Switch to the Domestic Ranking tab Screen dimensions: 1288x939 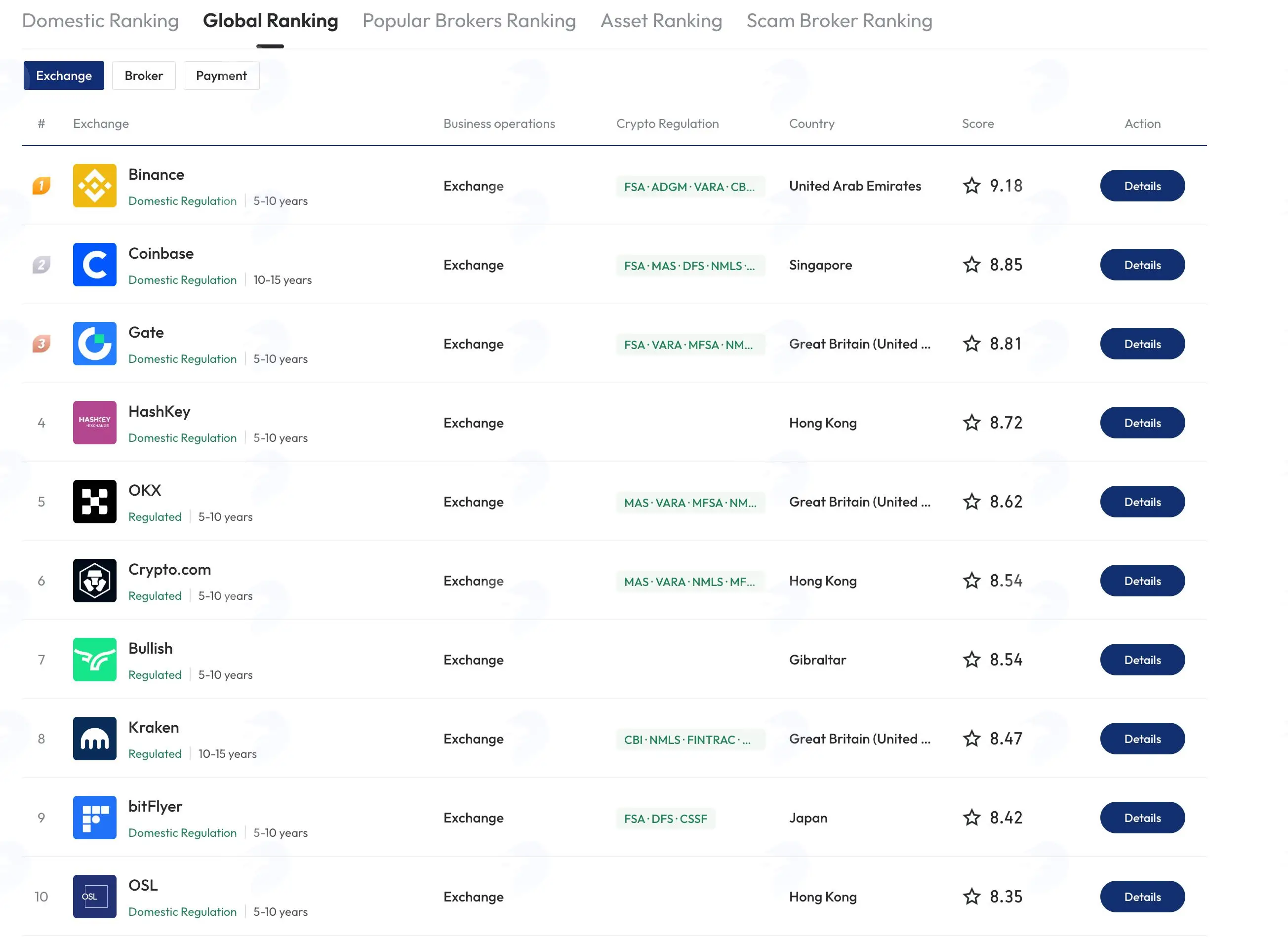tap(100, 21)
